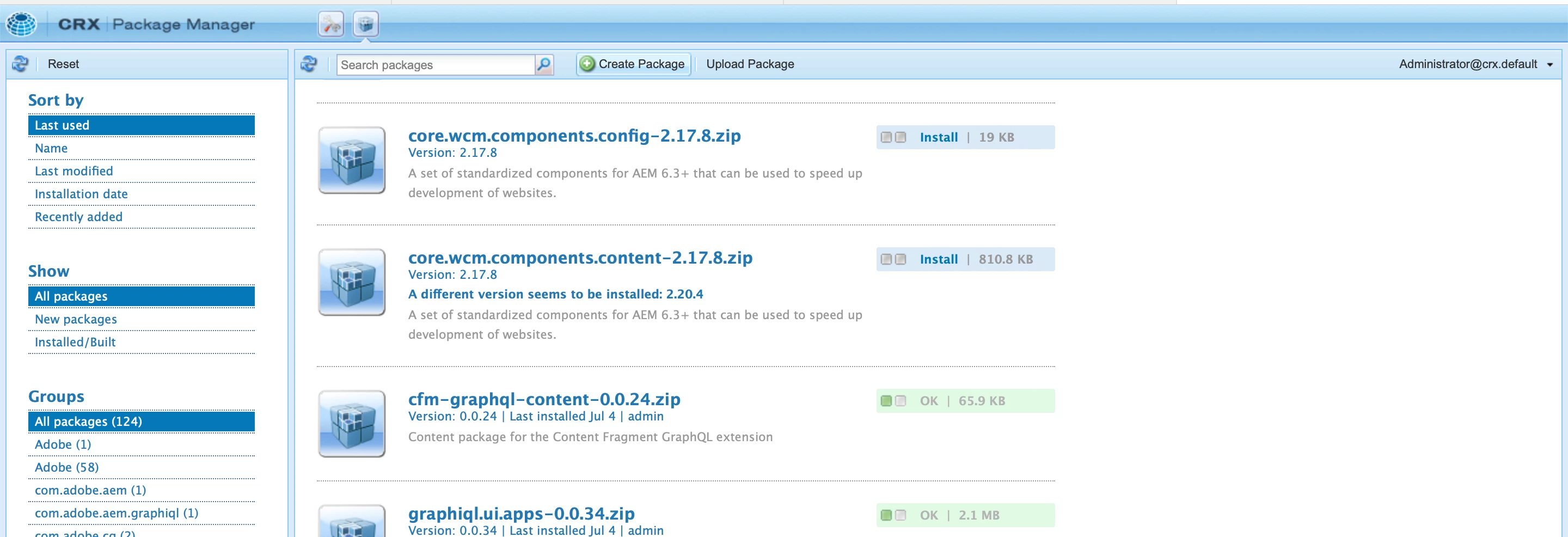Open cfm-graphql-content package icon
Screen dimensions: 1568x537
[x=352, y=424]
